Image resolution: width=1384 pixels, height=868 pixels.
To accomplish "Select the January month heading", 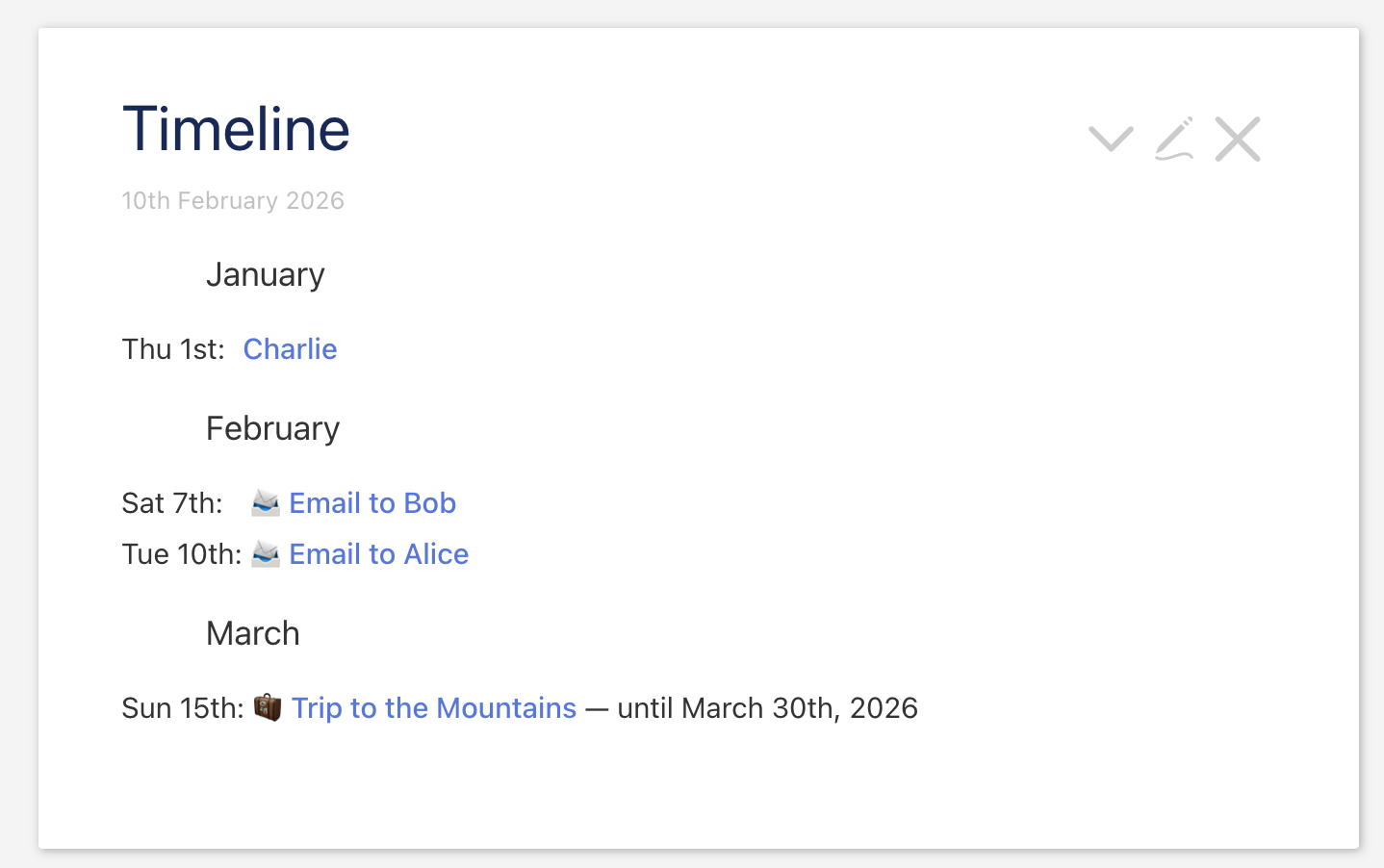I will coord(266,275).
